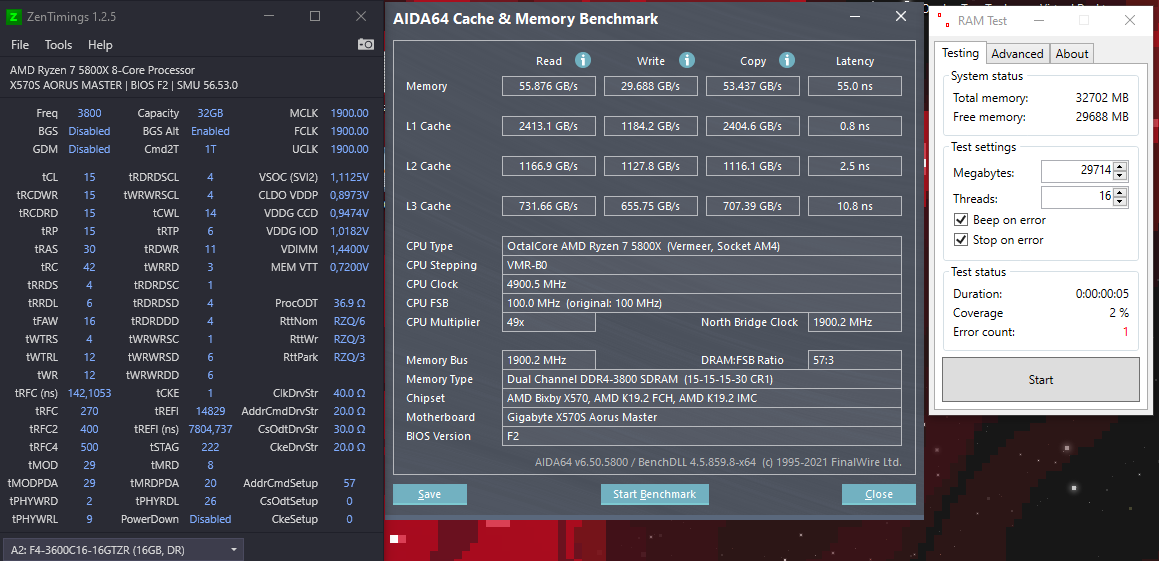Click Save button in AIDA64

point(429,494)
